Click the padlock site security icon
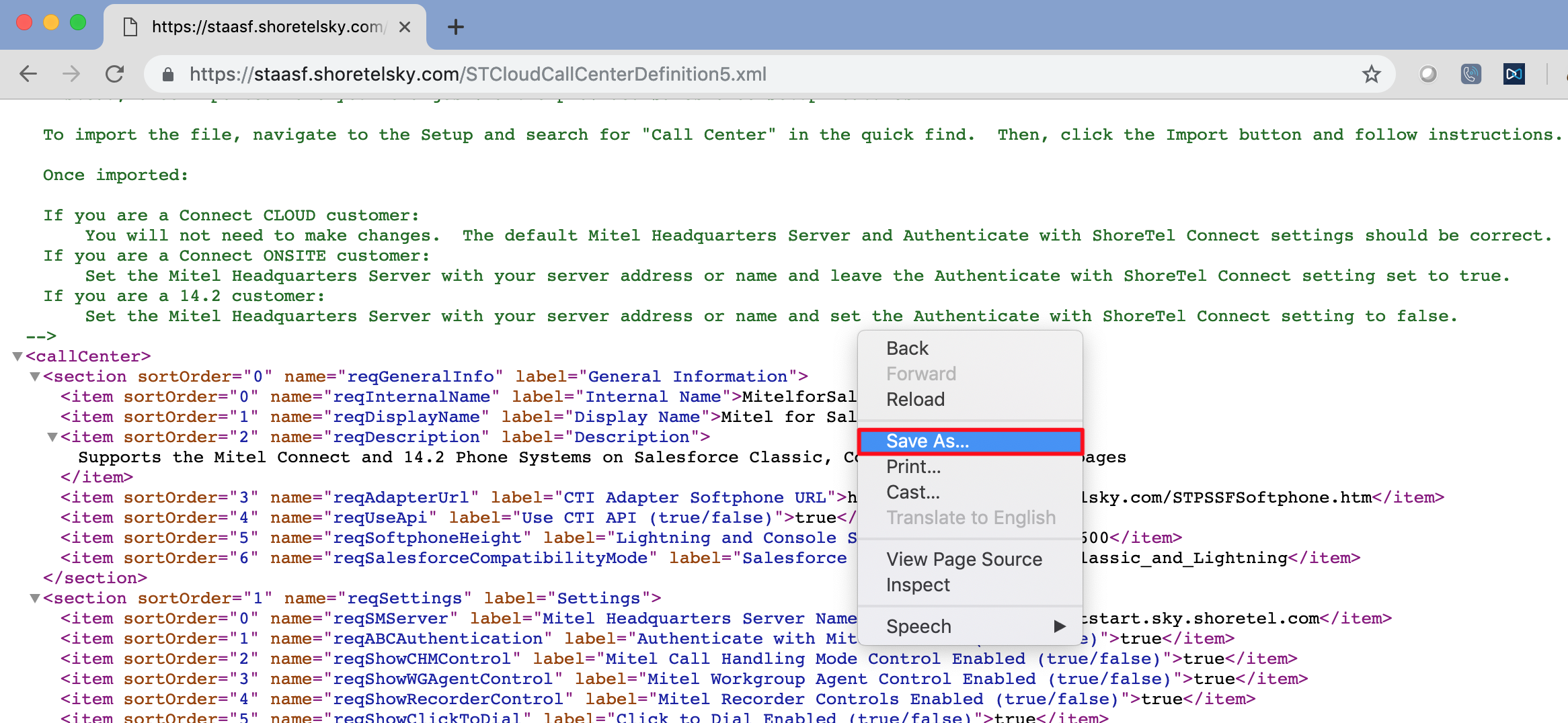The image size is (1568, 723). [x=168, y=74]
